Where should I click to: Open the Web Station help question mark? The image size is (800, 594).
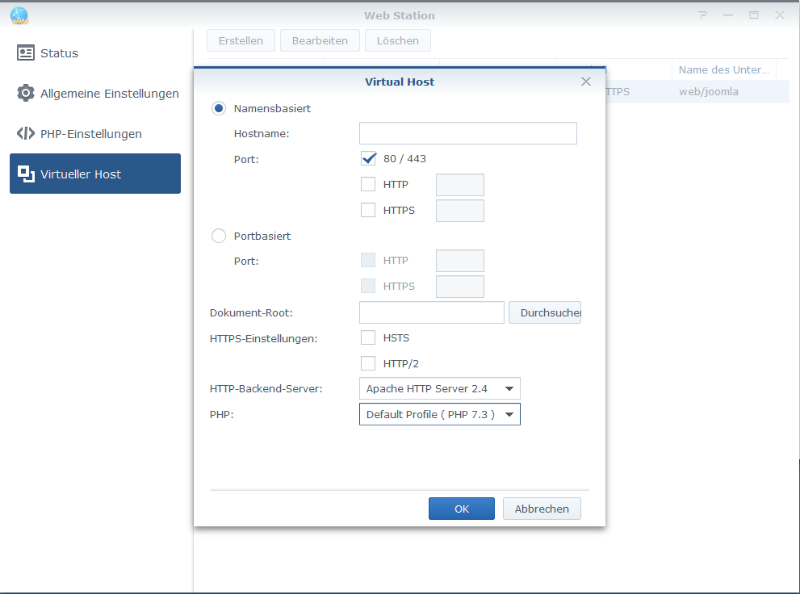[x=703, y=15]
